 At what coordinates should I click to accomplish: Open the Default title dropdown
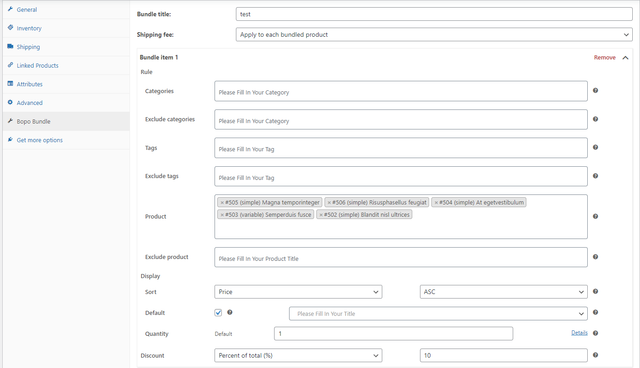438,314
